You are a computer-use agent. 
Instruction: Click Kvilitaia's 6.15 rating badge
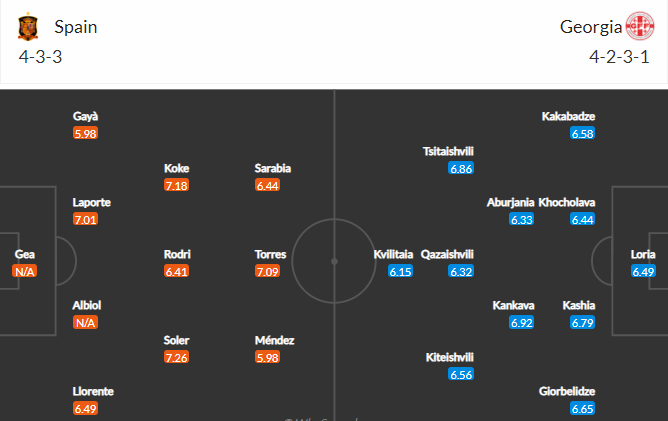400,271
